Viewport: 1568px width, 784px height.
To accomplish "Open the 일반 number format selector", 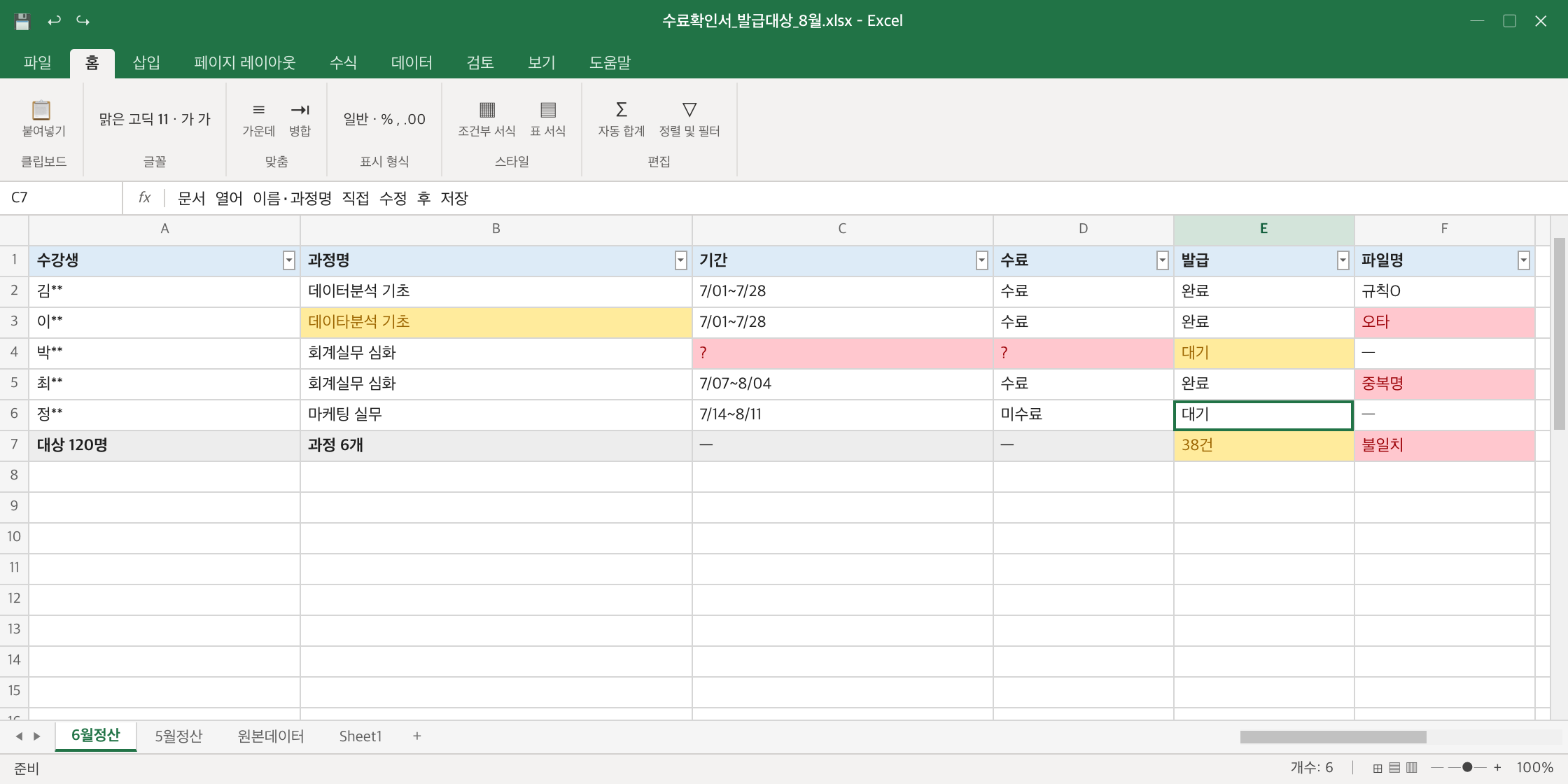I will [x=384, y=119].
